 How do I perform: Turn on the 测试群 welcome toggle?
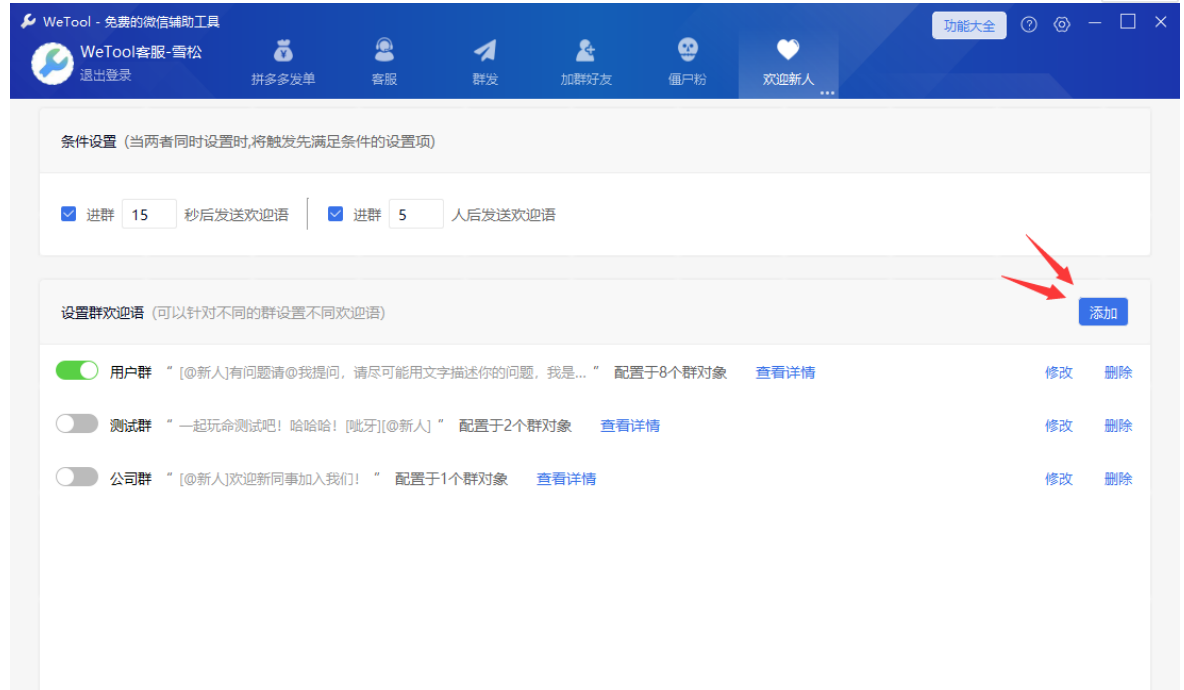click(x=77, y=424)
